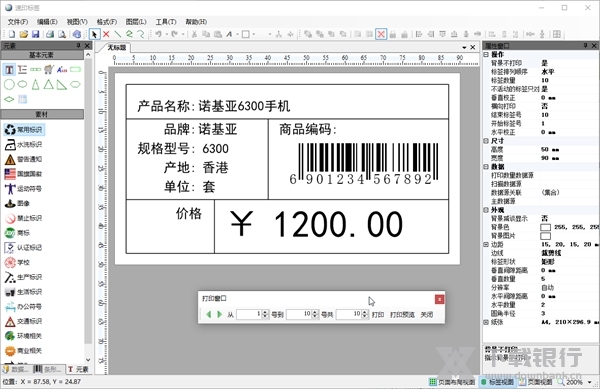Viewport: 600px width, 389px height.
Task: Open the 文件(F) menu
Action: point(18,22)
